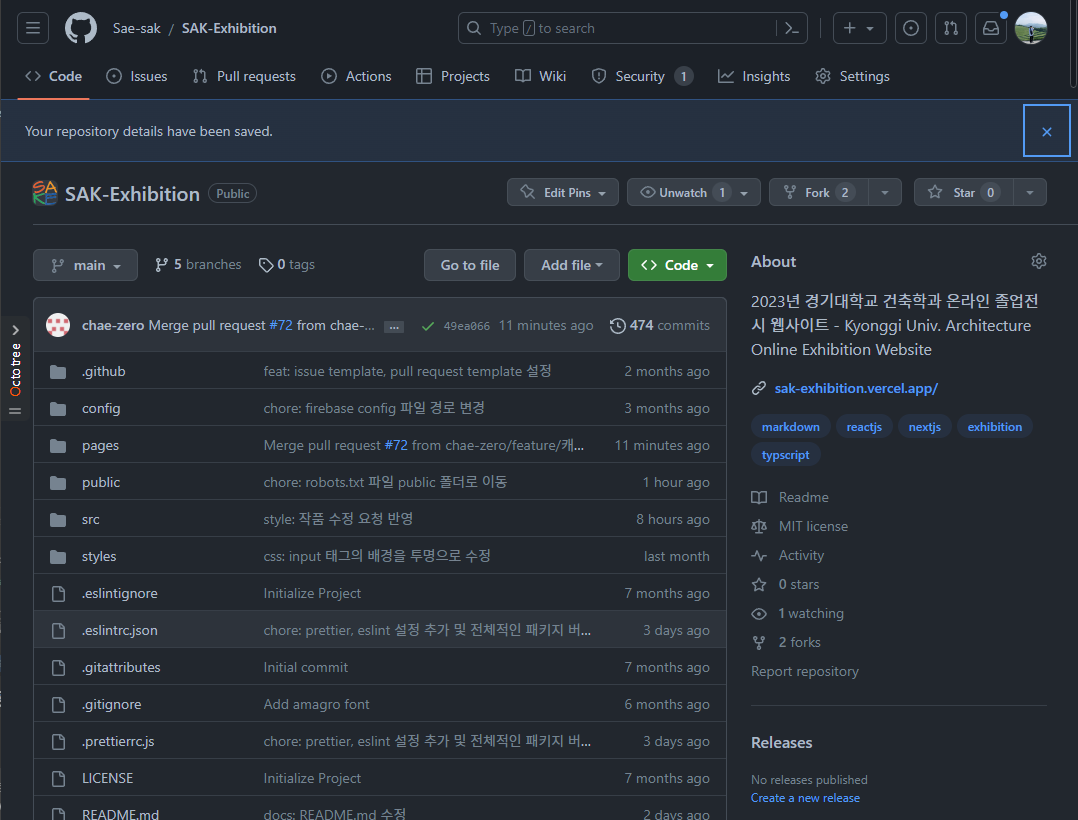Select the Wiki tab
Image resolution: width=1078 pixels, height=820 pixels.
[x=540, y=76]
